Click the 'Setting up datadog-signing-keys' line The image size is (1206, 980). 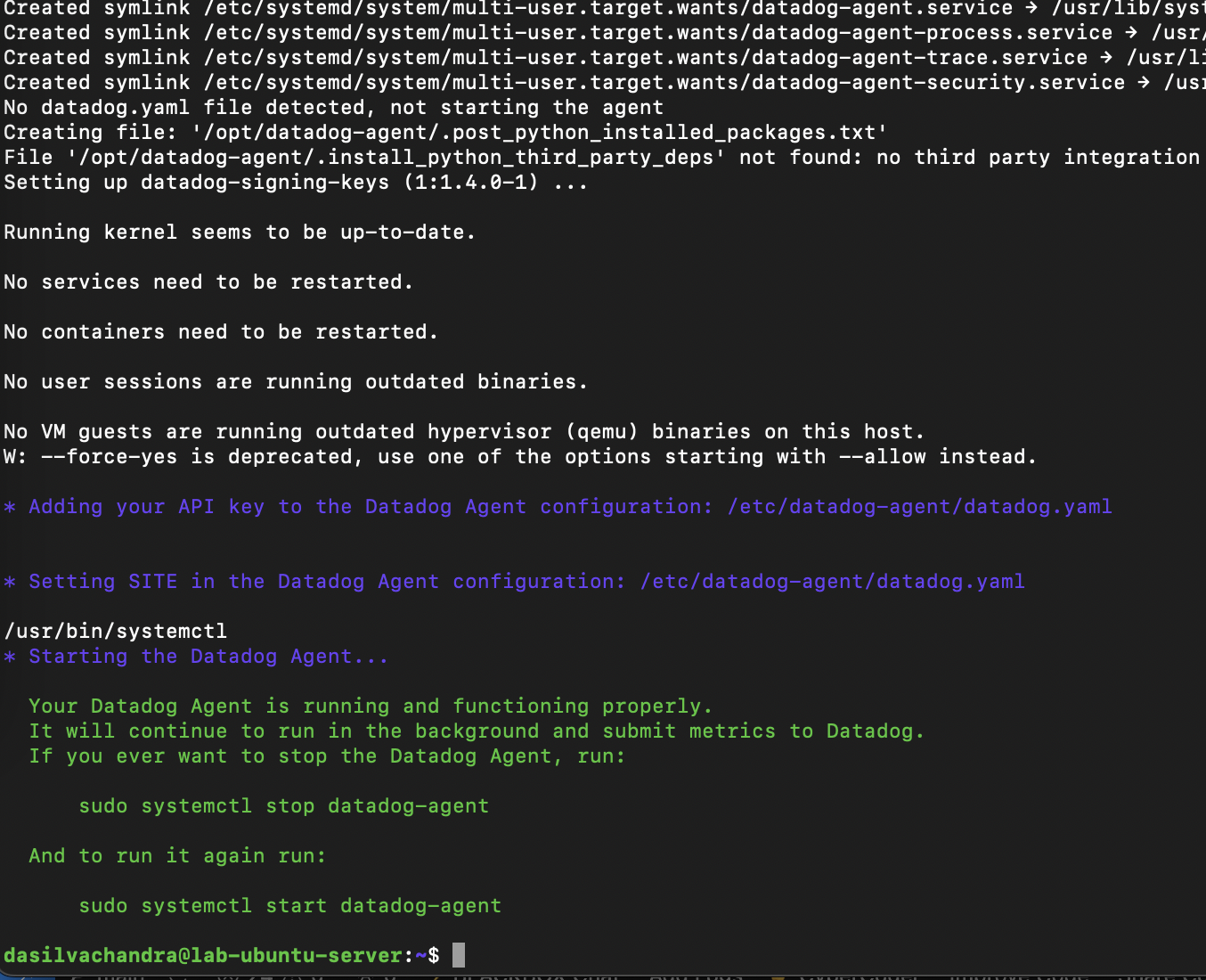click(x=296, y=183)
